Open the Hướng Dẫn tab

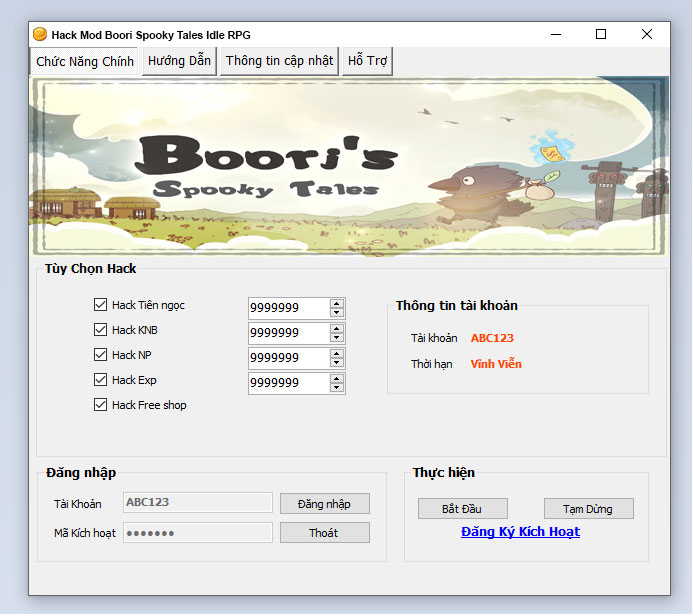(x=179, y=61)
